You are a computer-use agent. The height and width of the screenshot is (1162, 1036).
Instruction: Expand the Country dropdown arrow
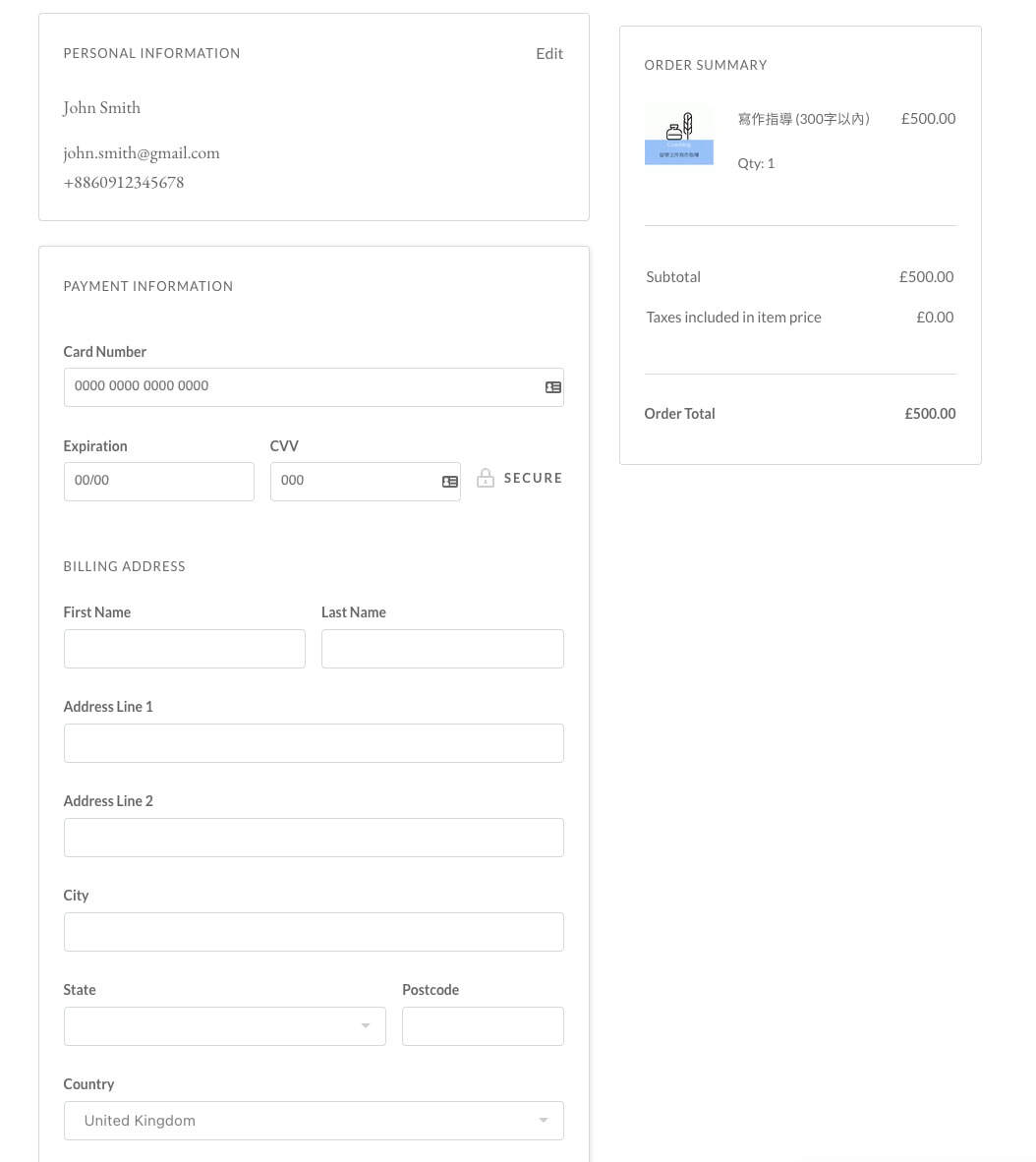point(544,1121)
